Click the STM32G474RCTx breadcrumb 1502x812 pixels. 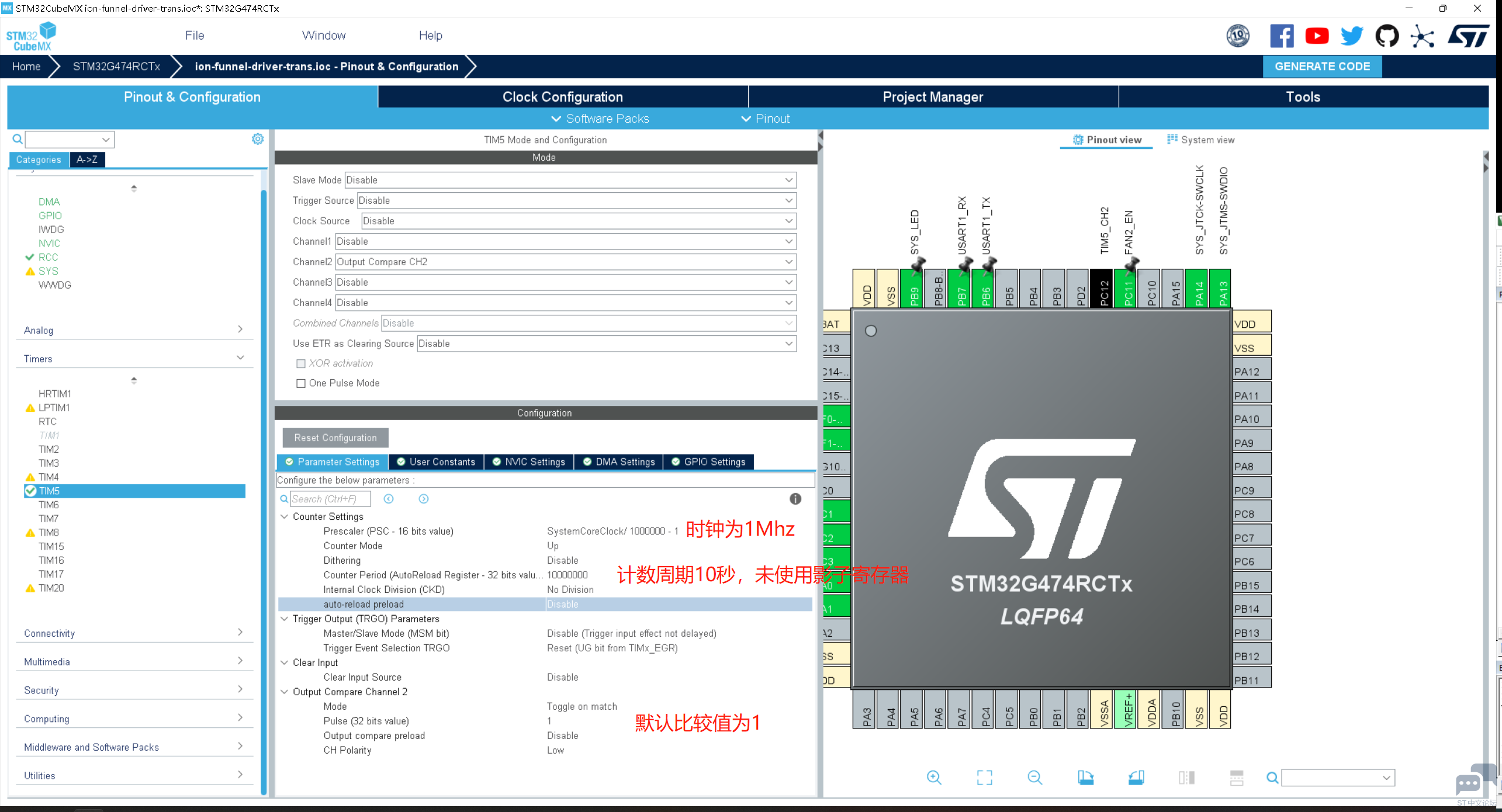116,67
